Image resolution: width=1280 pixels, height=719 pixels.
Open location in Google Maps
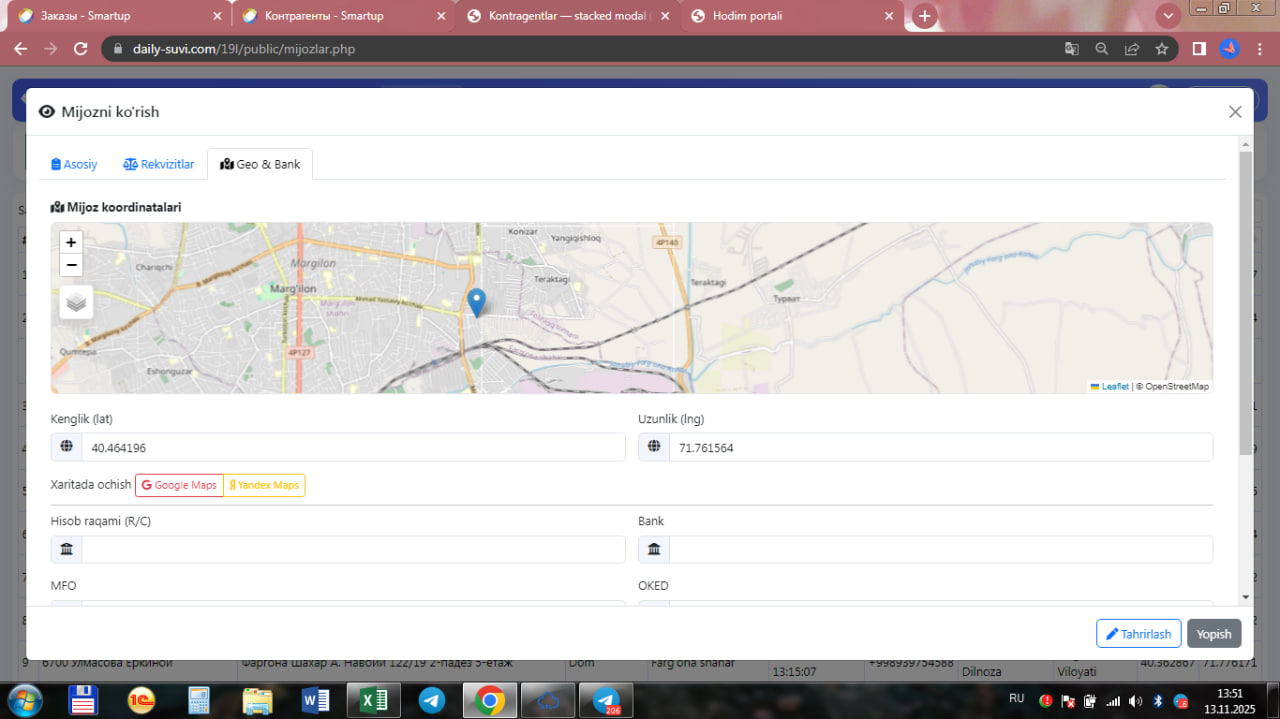click(179, 485)
